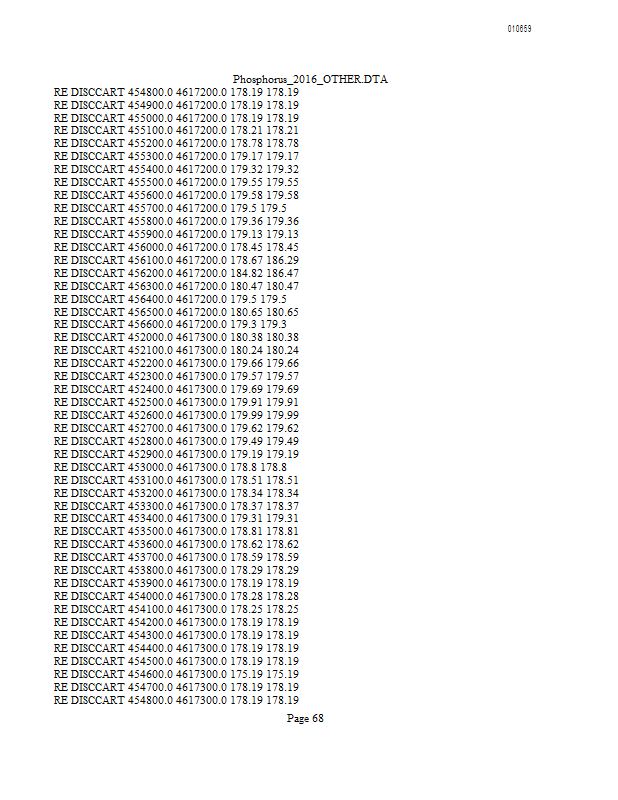Select the line with elevation 178.25
The width and height of the screenshot is (618, 800).
click(x=176, y=609)
